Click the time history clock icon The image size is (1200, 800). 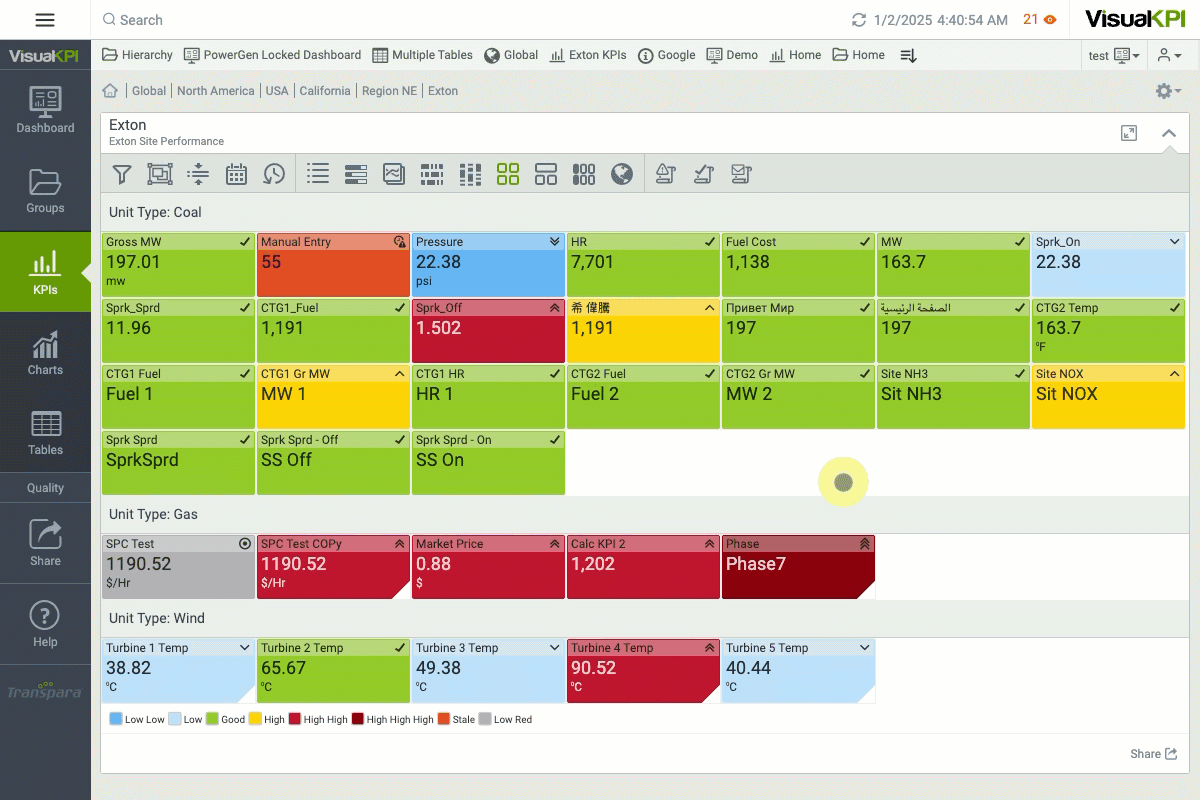pyautogui.click(x=274, y=174)
